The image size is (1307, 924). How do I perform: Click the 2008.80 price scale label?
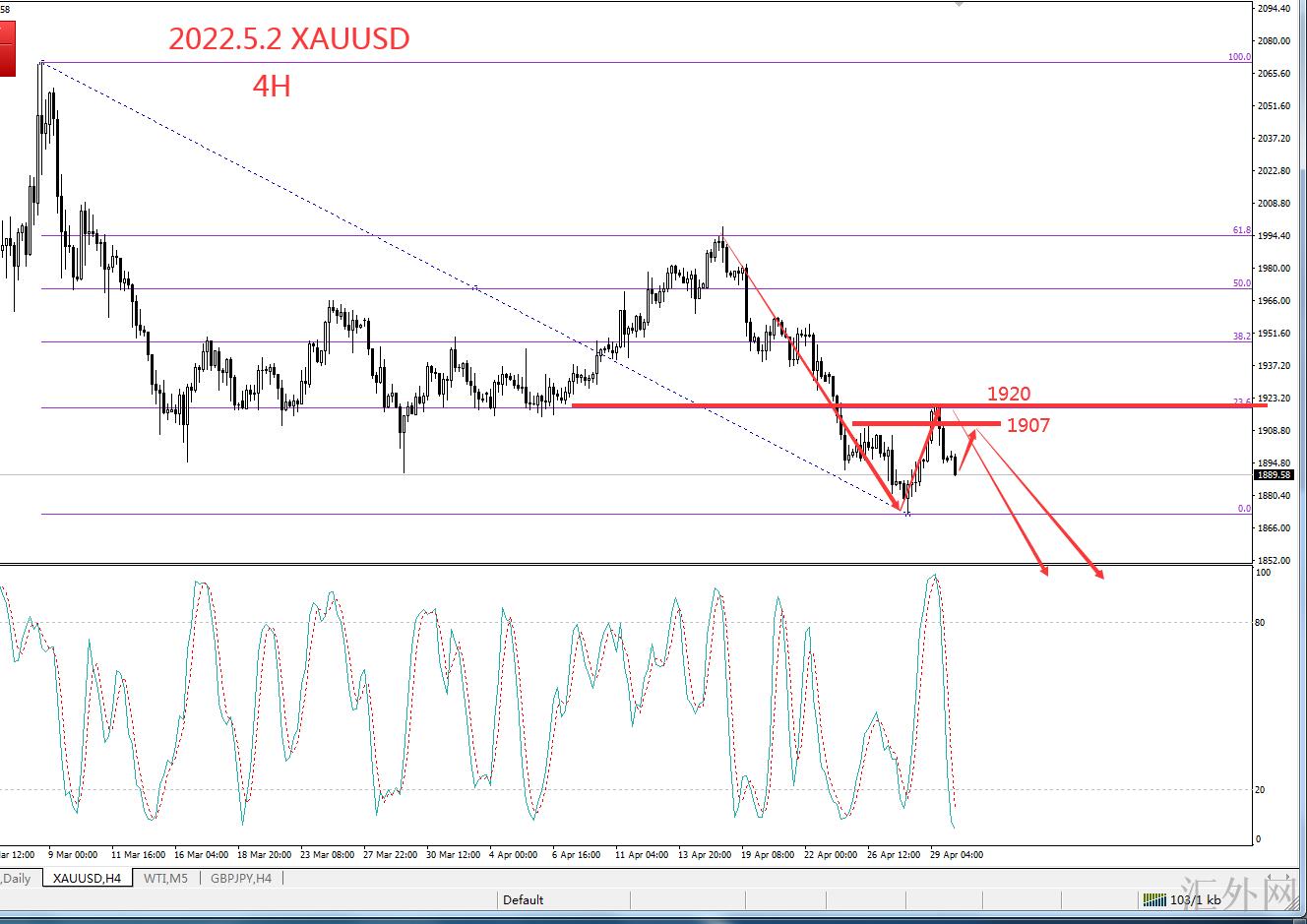click(1274, 204)
